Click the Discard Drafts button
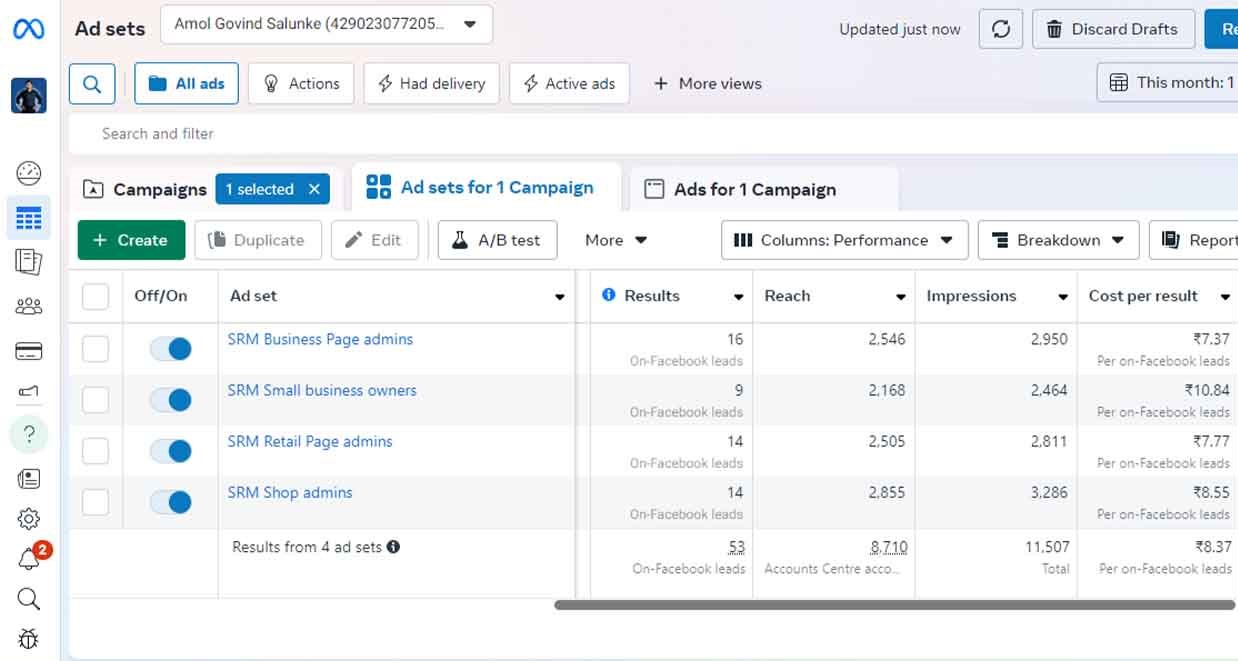Viewport: 1238px width, 661px height. click(x=1112, y=29)
